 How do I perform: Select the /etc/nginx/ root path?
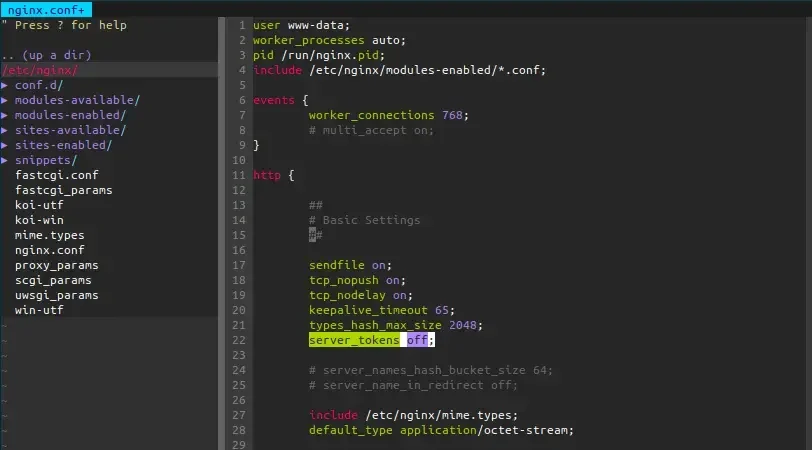pos(40,70)
